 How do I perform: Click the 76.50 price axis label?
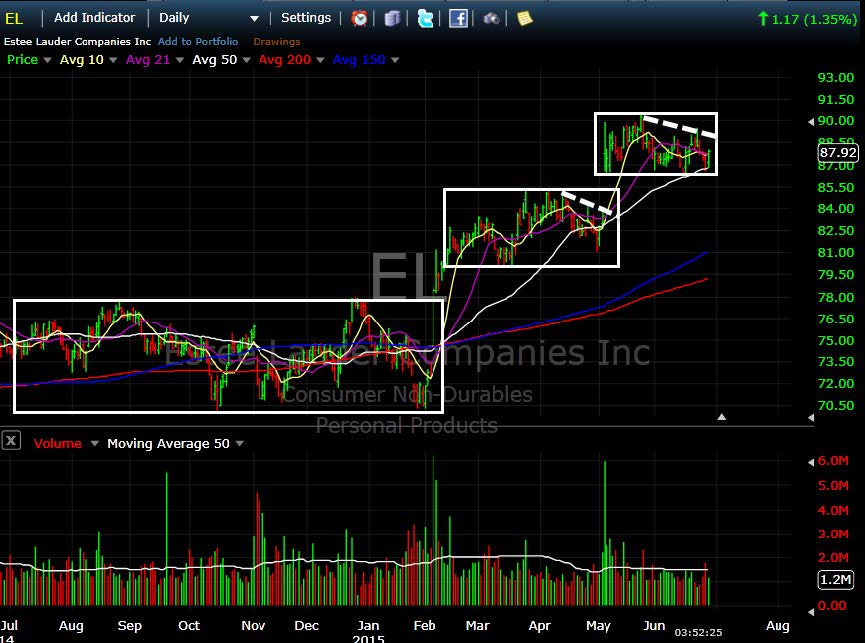click(x=836, y=319)
